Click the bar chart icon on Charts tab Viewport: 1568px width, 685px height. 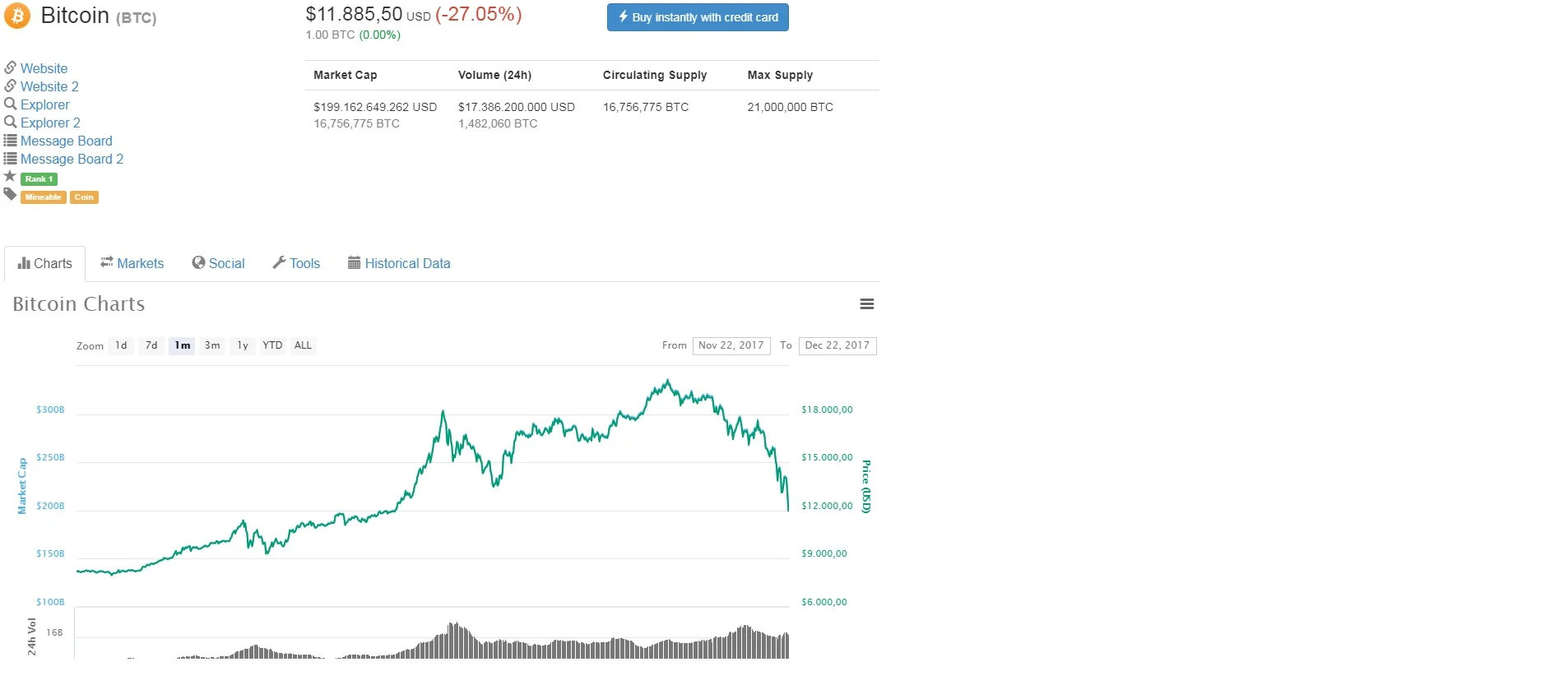24,263
